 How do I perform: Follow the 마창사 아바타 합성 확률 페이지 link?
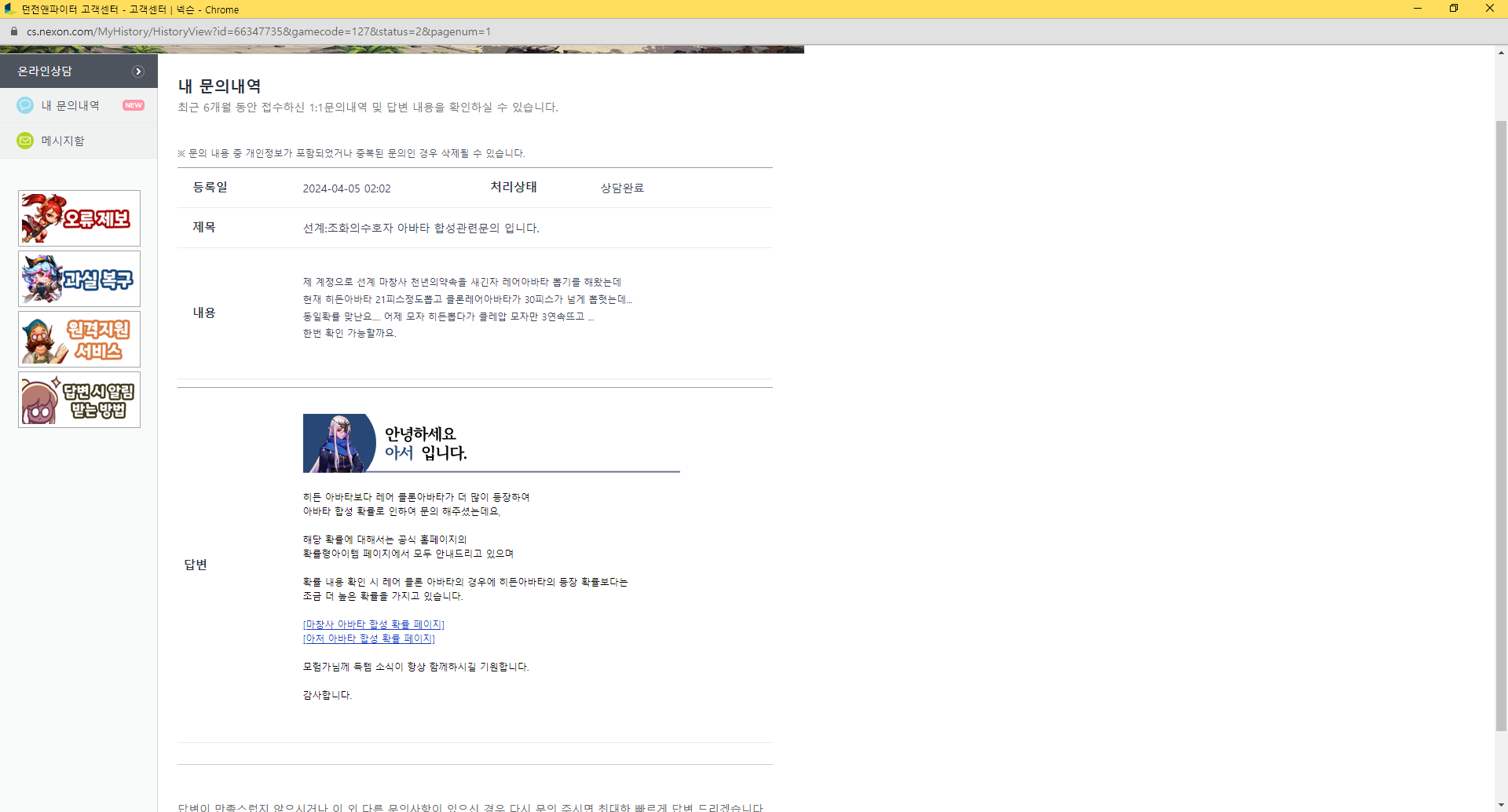click(374, 624)
